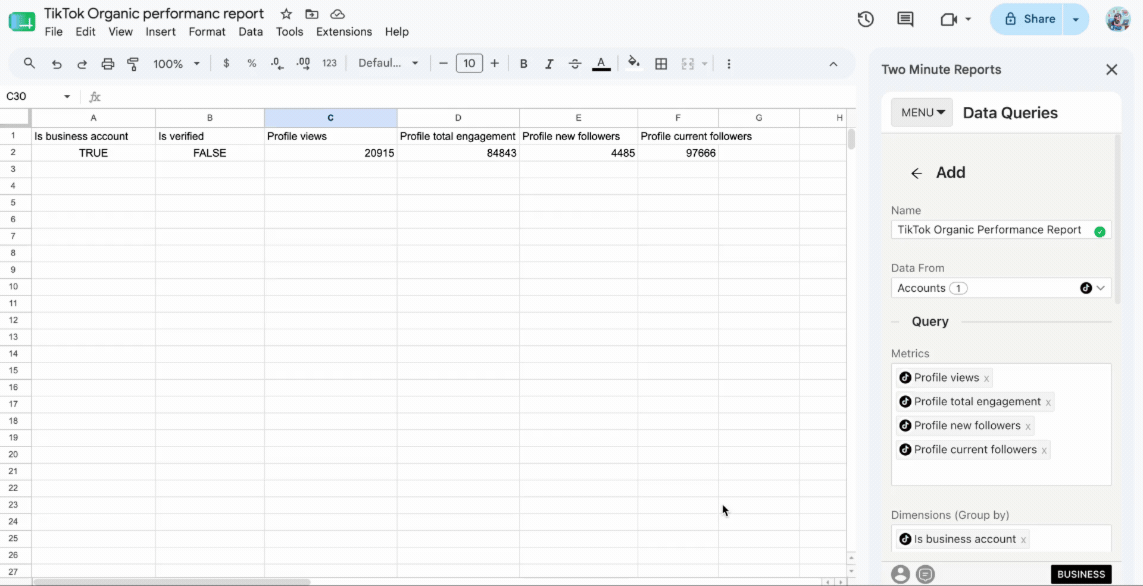Decrease decimal places
This screenshot has height=586, width=1143.
pyautogui.click(x=277, y=63)
